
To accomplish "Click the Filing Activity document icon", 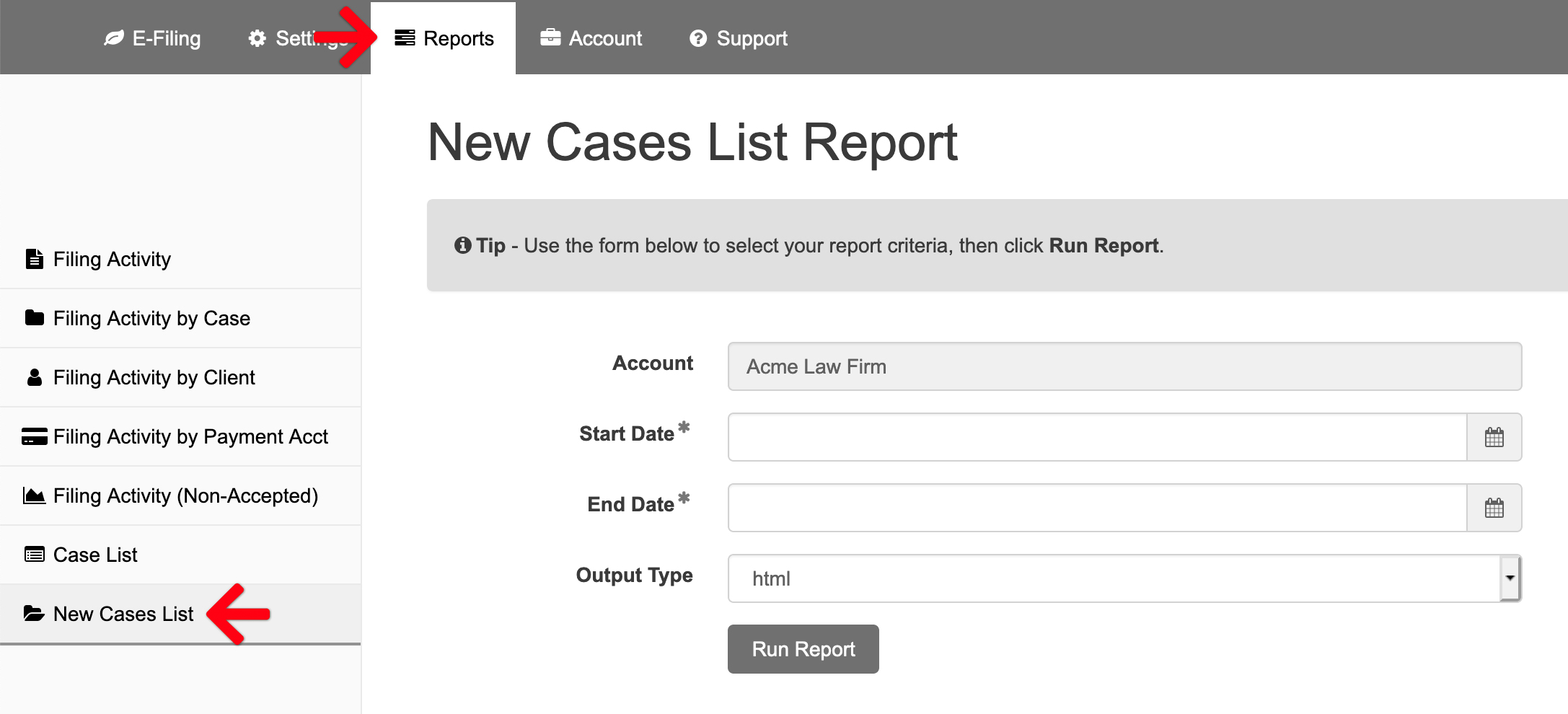I will pos(34,259).
